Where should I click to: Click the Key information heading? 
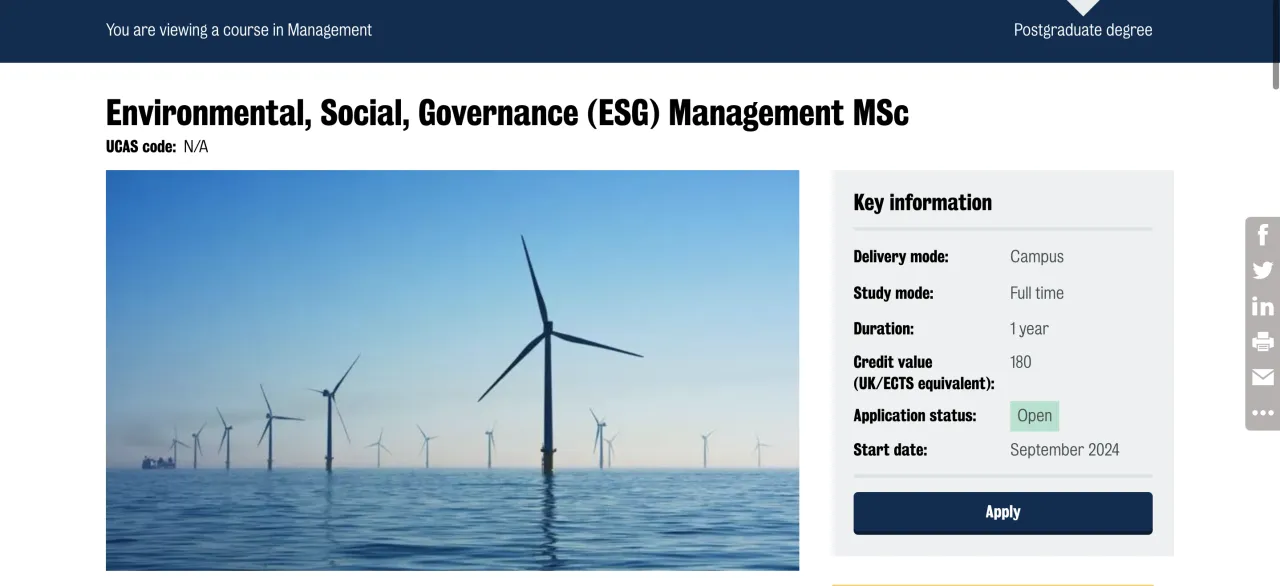[922, 202]
